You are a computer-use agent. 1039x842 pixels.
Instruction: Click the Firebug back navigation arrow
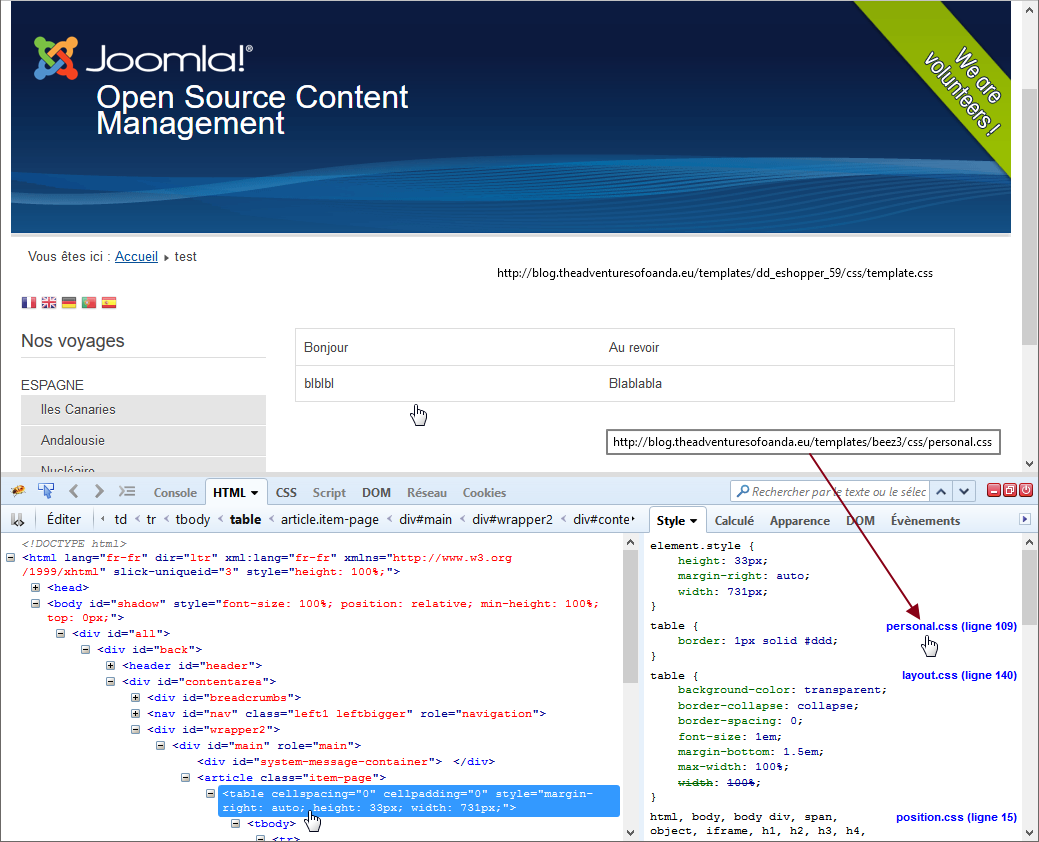coord(73,491)
